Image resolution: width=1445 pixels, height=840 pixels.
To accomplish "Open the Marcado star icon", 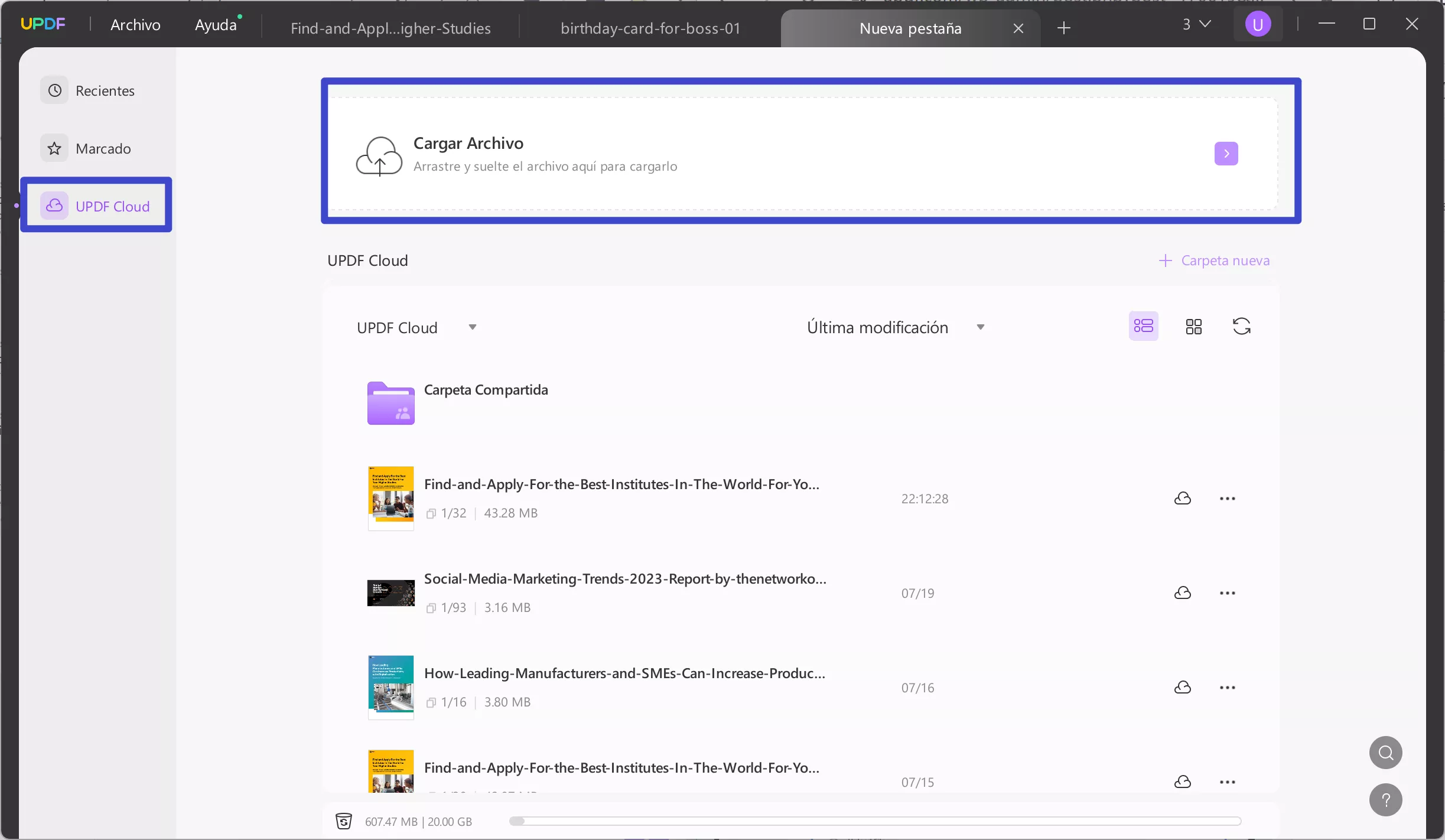I will click(x=54, y=148).
